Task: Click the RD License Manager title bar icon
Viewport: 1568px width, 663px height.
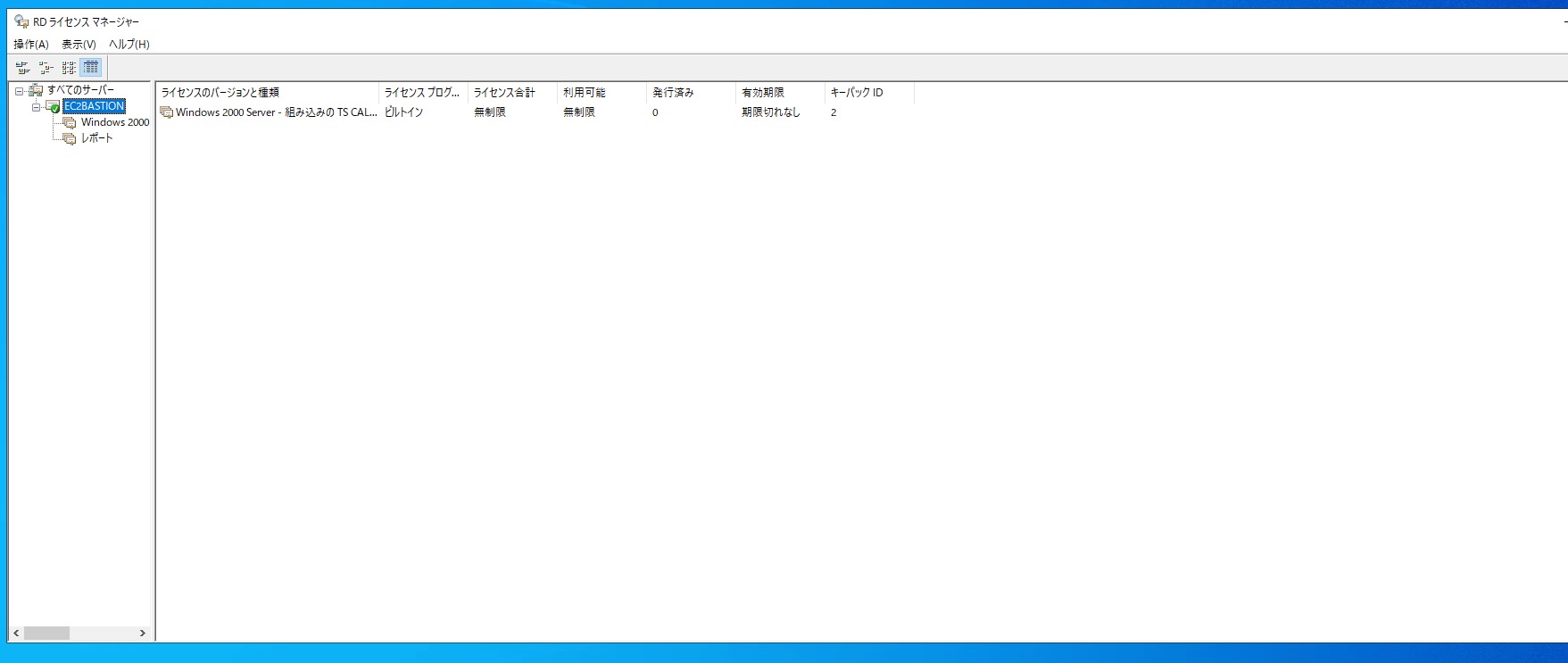Action: (21, 21)
